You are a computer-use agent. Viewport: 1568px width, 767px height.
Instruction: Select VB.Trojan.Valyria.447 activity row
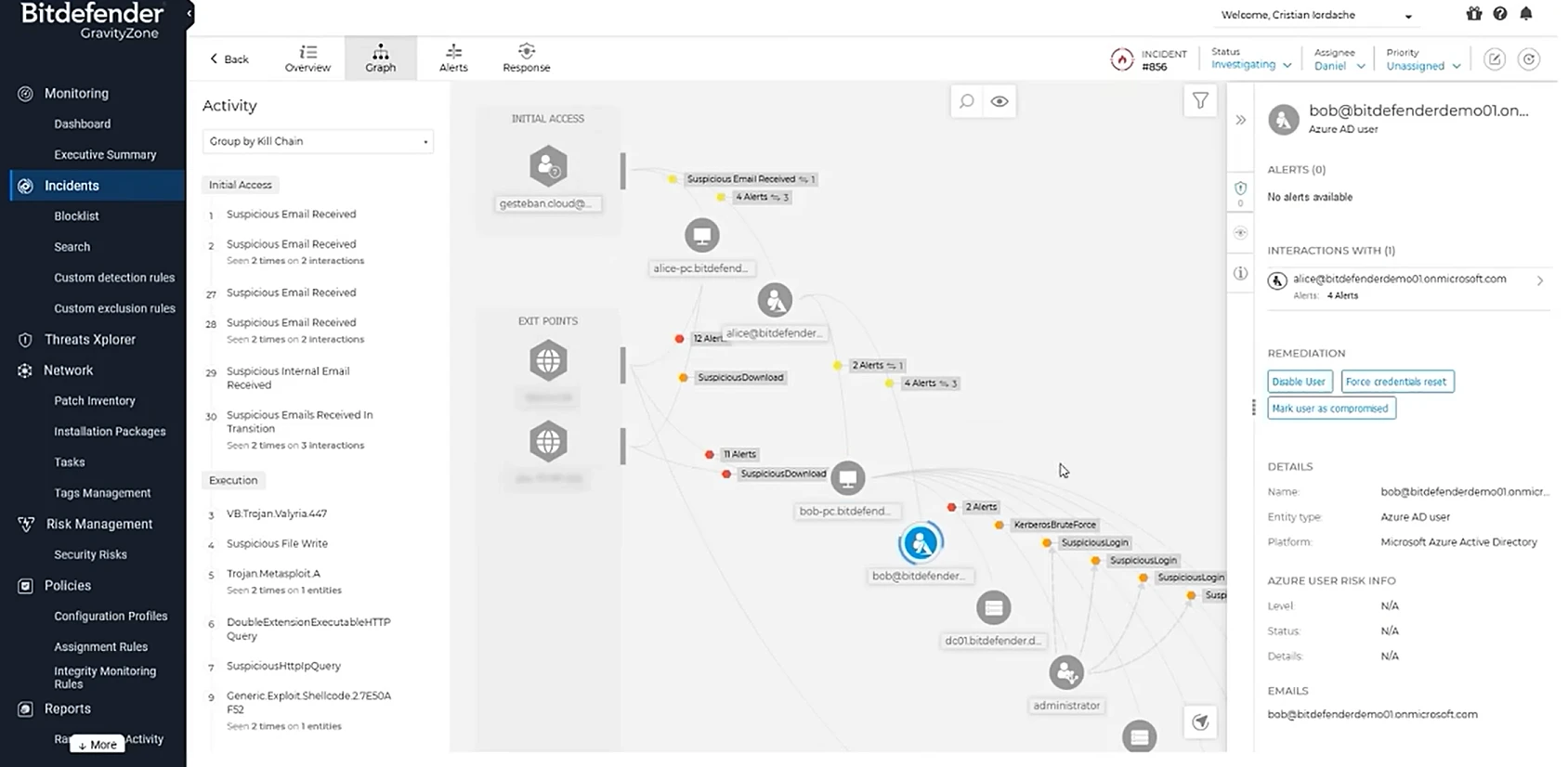[x=277, y=513]
